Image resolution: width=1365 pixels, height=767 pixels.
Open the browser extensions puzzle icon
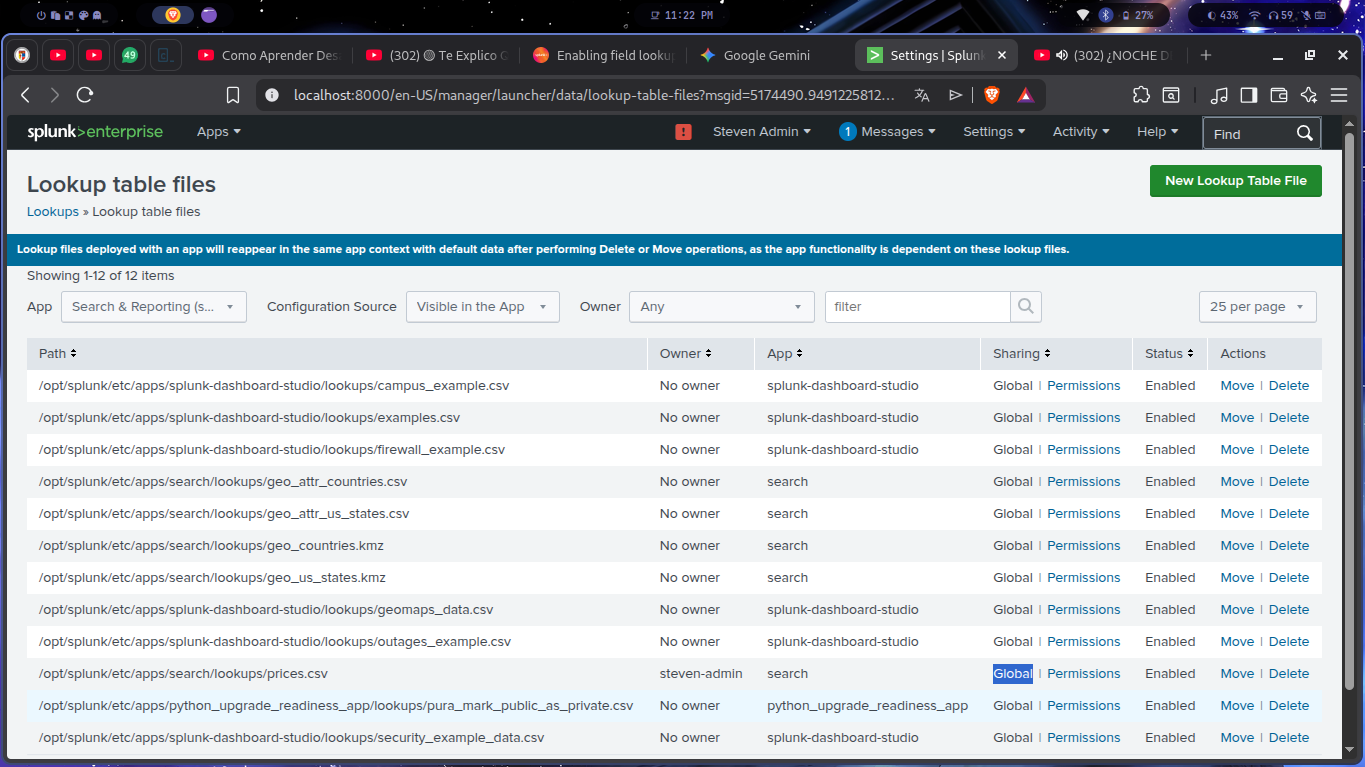1140,94
